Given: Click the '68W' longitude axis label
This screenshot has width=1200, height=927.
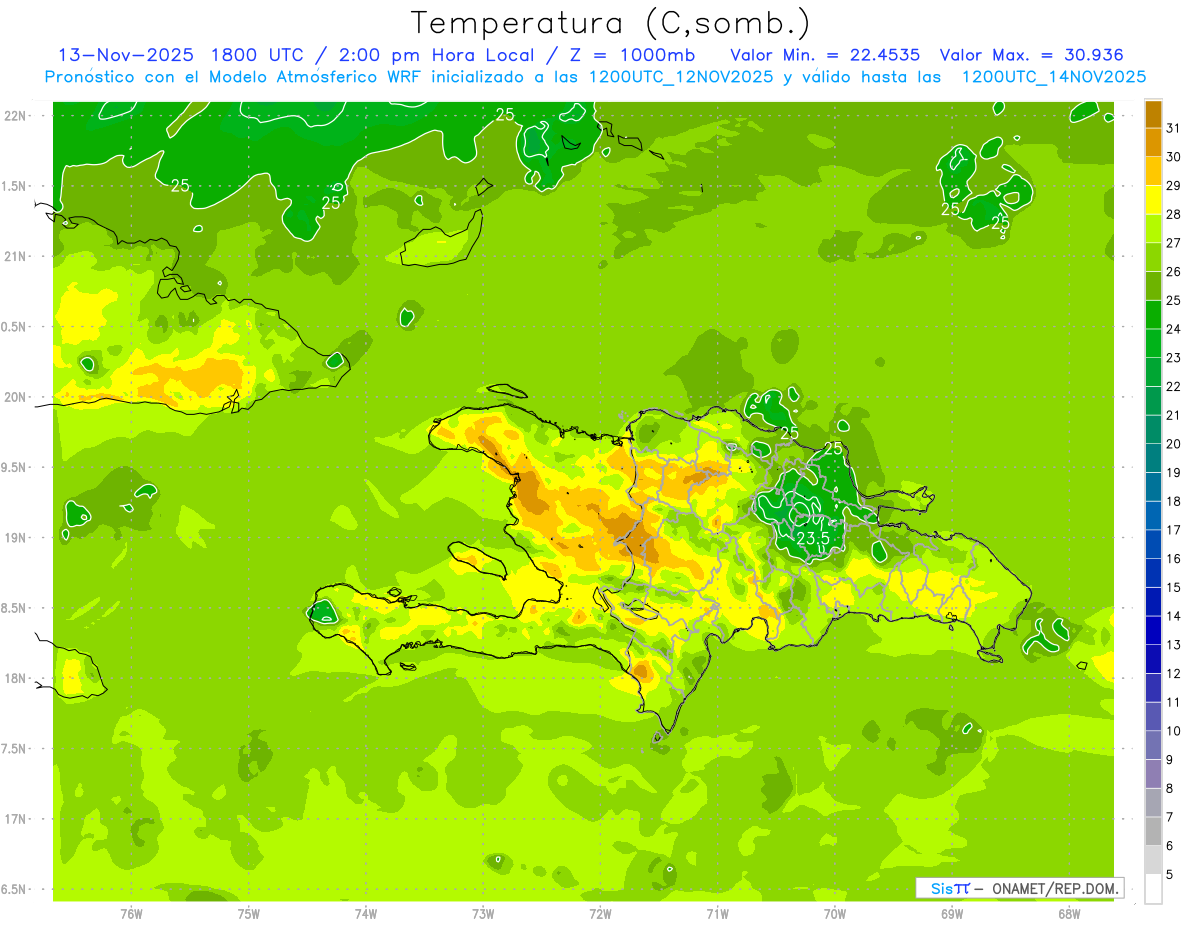Looking at the screenshot, I should tap(1069, 913).
